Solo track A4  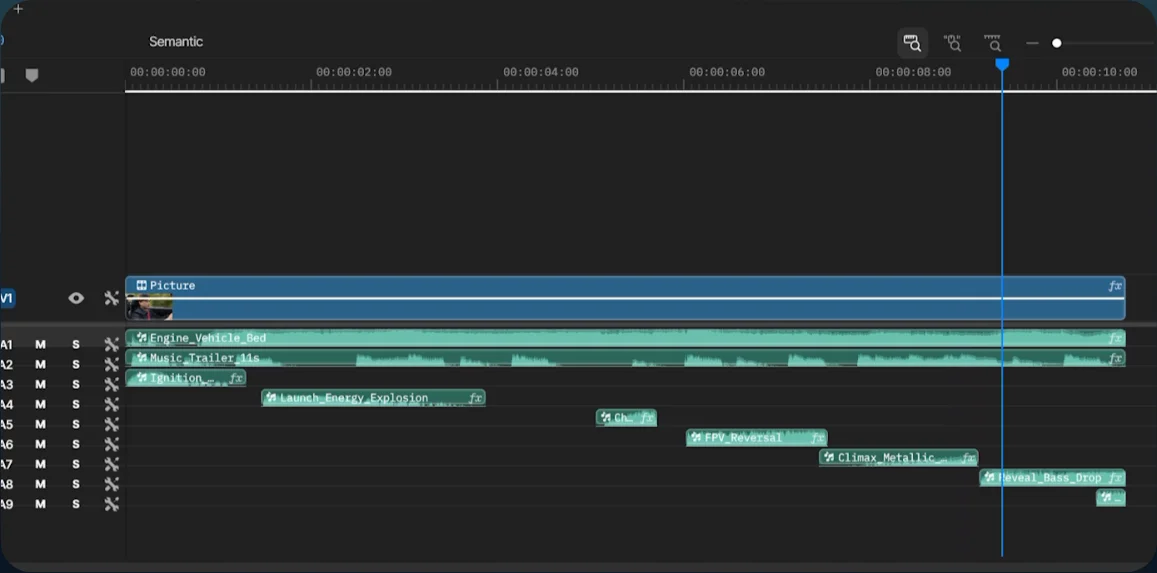click(75, 404)
